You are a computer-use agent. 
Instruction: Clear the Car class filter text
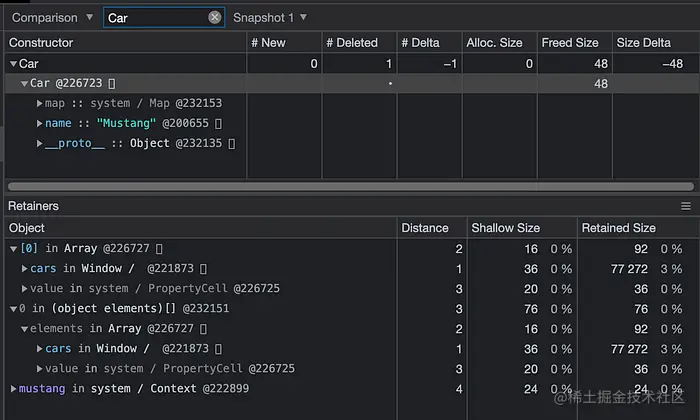tap(215, 18)
